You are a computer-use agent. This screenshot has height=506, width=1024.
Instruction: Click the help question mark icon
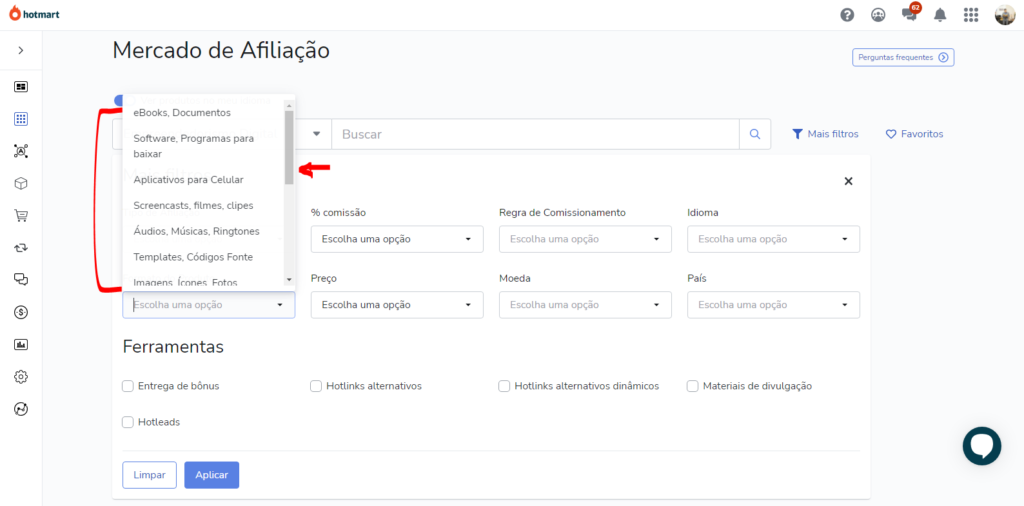[x=848, y=15]
